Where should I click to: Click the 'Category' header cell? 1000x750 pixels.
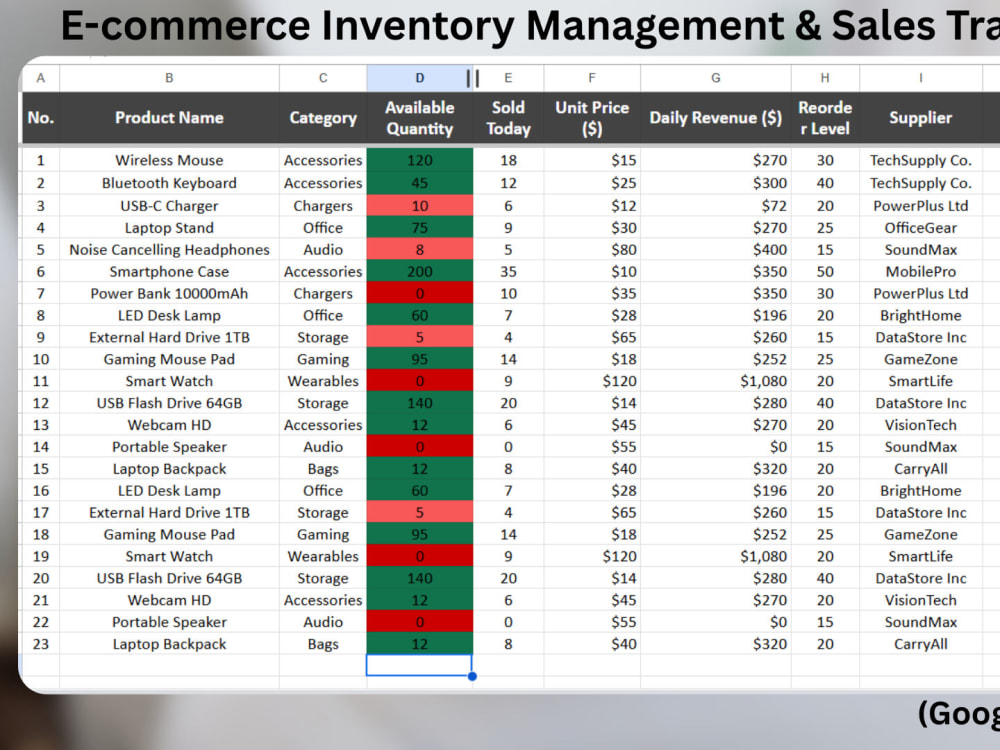tap(323, 118)
